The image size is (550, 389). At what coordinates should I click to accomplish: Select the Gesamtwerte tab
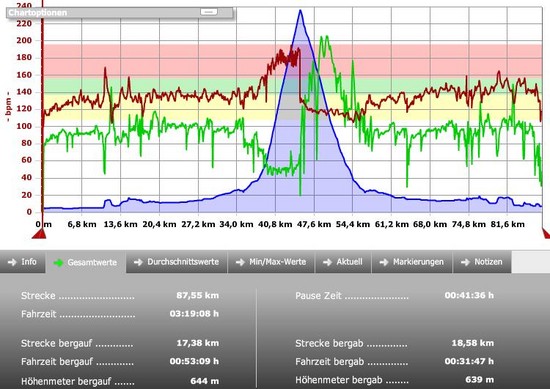pyautogui.click(x=86, y=262)
